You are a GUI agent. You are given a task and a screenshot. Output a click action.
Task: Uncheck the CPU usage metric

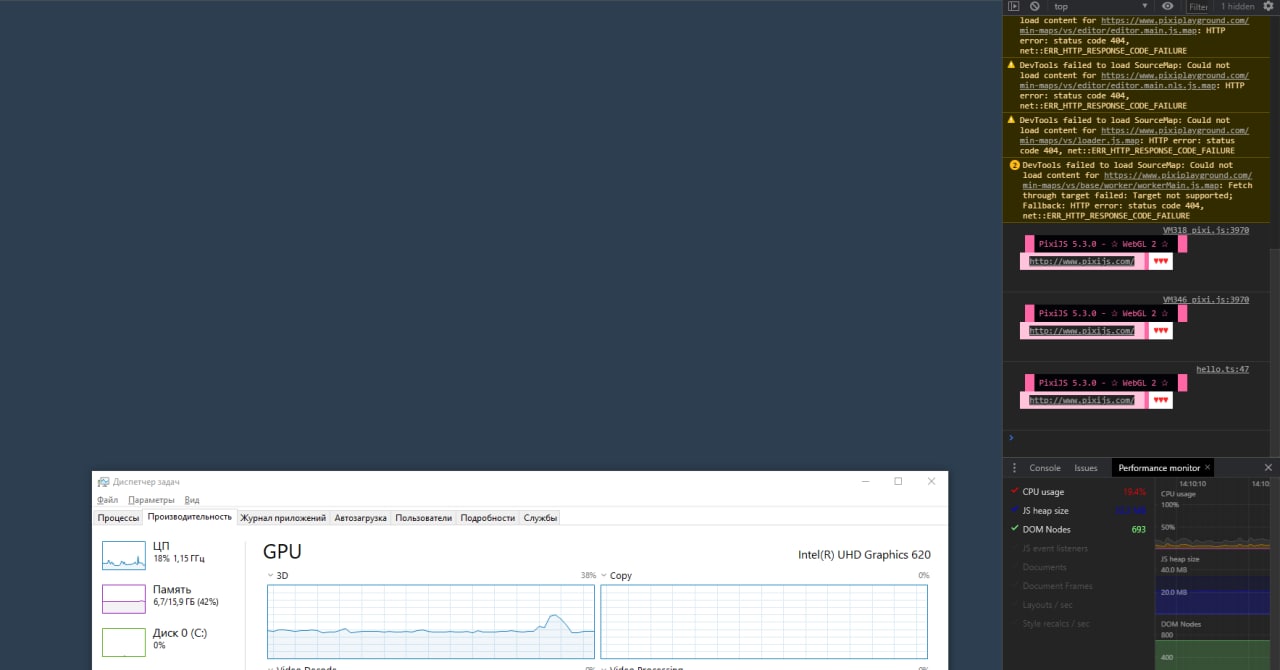tap(1014, 491)
